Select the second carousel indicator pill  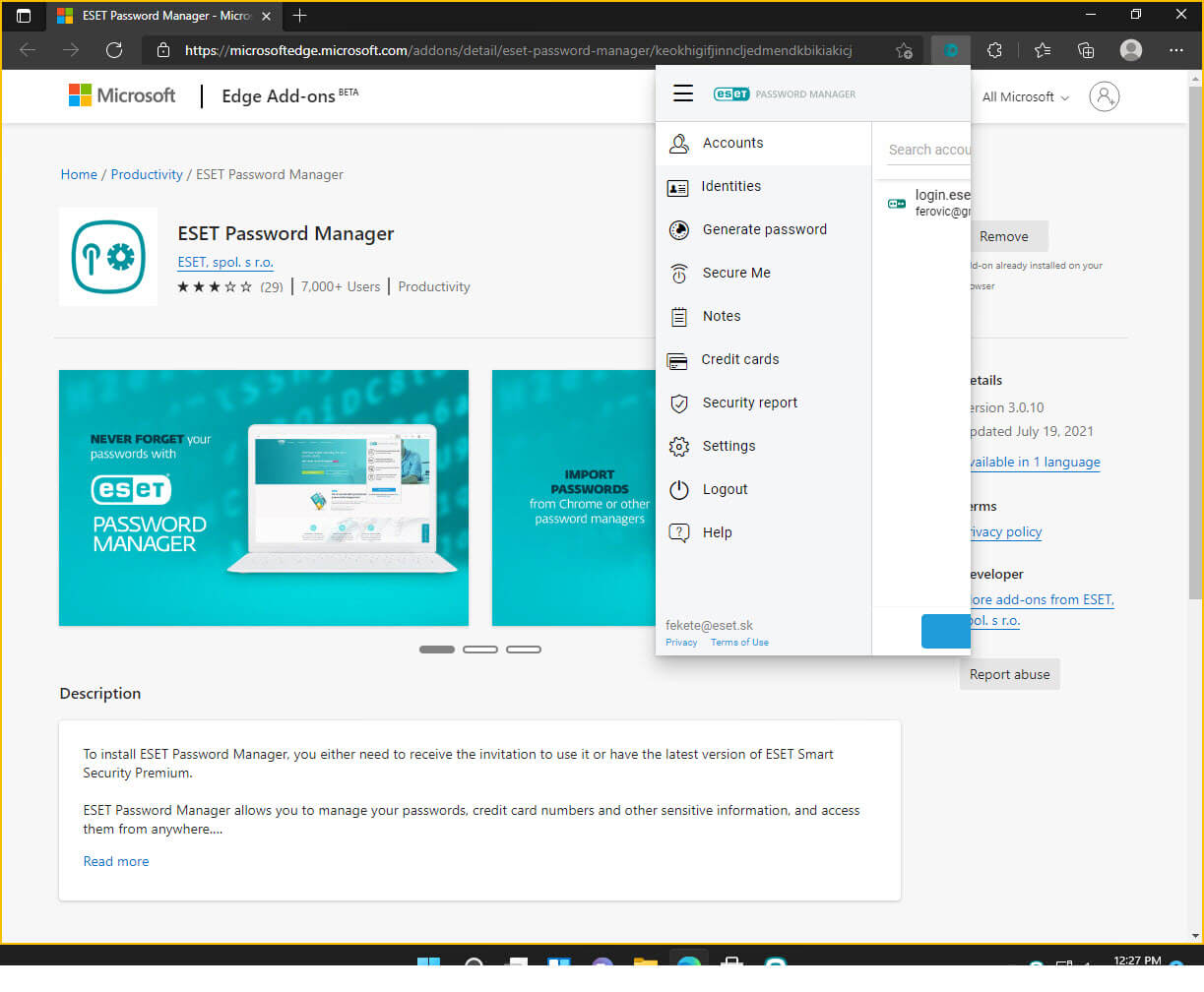coord(480,650)
